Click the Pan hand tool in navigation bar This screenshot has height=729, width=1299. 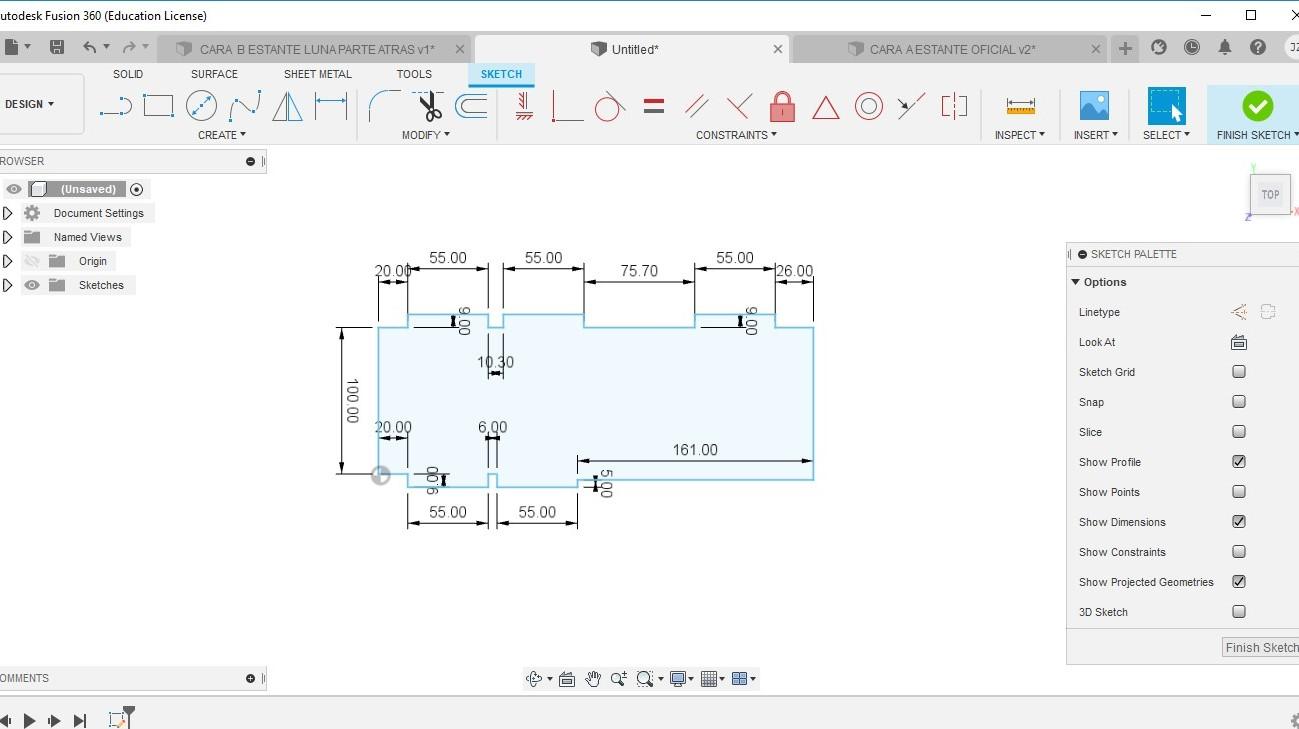click(593, 679)
